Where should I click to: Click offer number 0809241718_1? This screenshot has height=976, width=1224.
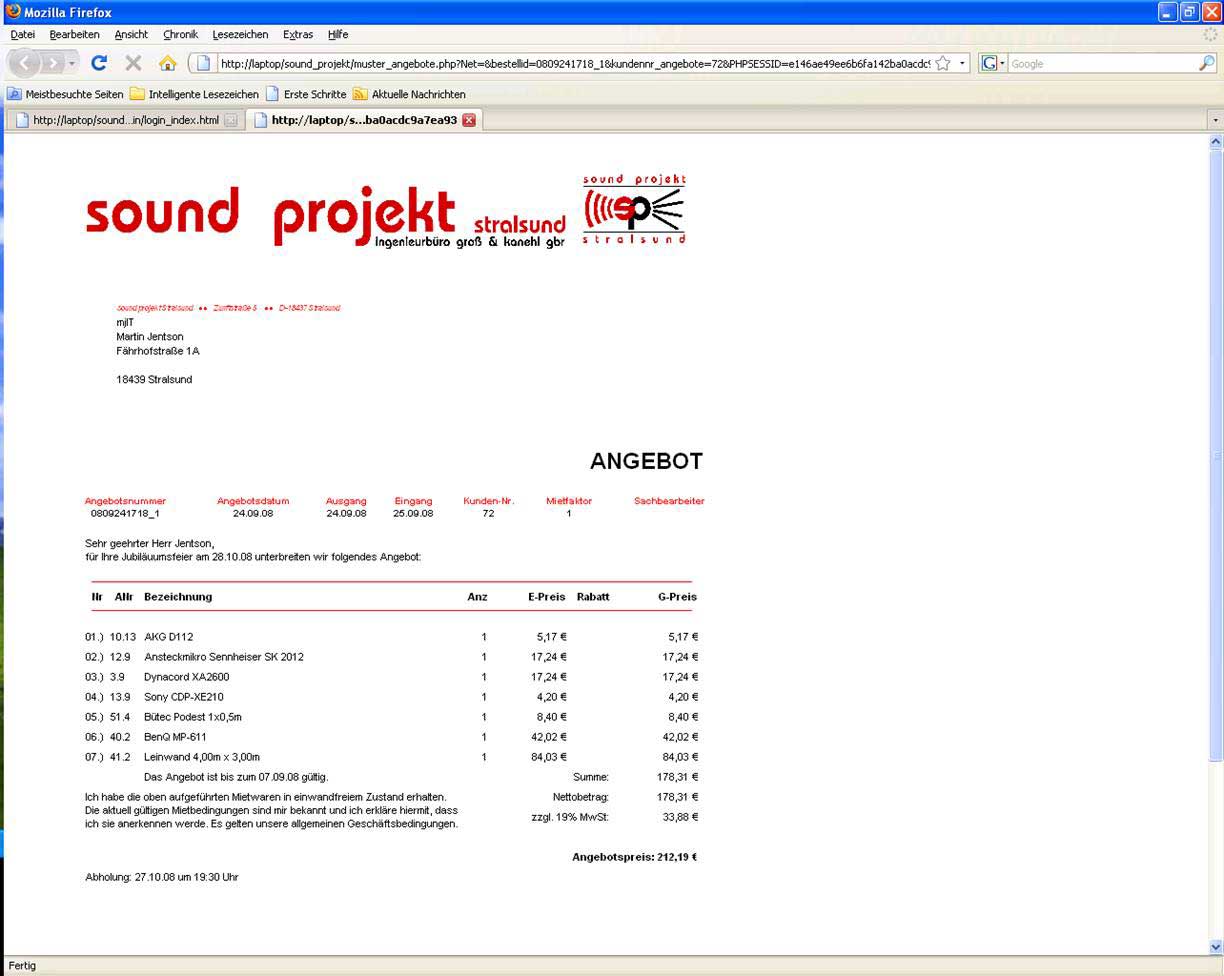[125, 513]
